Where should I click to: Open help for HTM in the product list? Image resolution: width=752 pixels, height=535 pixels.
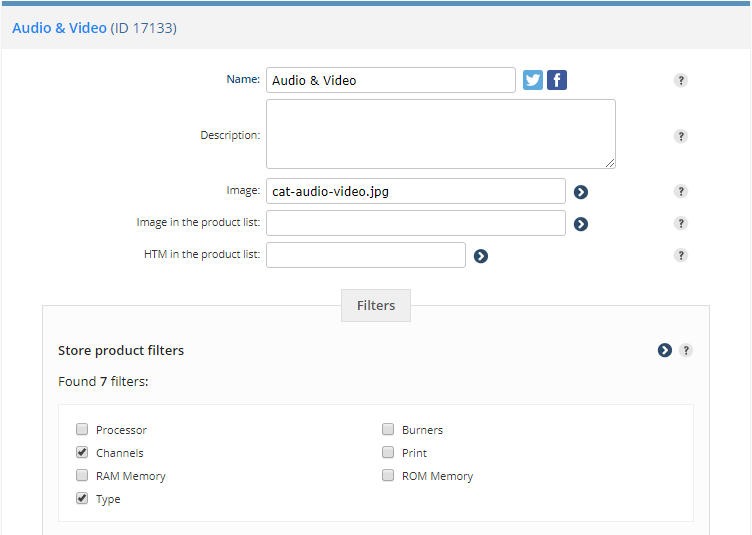click(x=681, y=255)
